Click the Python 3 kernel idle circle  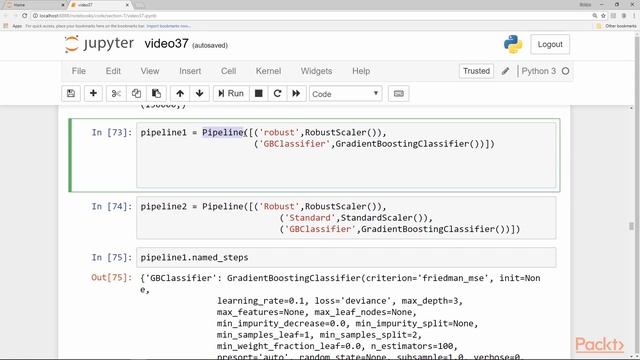pyautogui.click(x=565, y=71)
